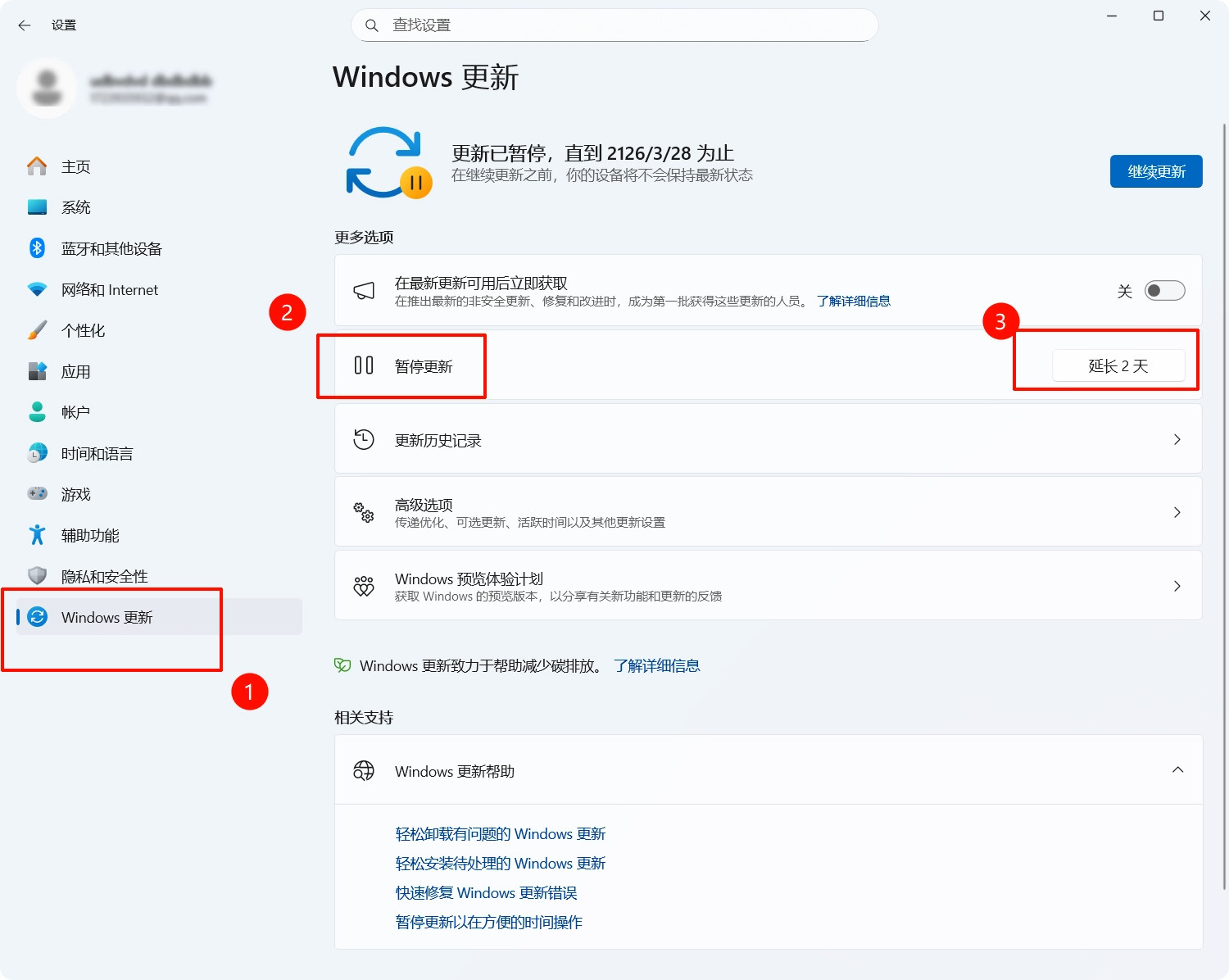This screenshot has height=980, width=1229.
Task: Click the 隐私和安全性 shield icon
Action: pos(37,575)
